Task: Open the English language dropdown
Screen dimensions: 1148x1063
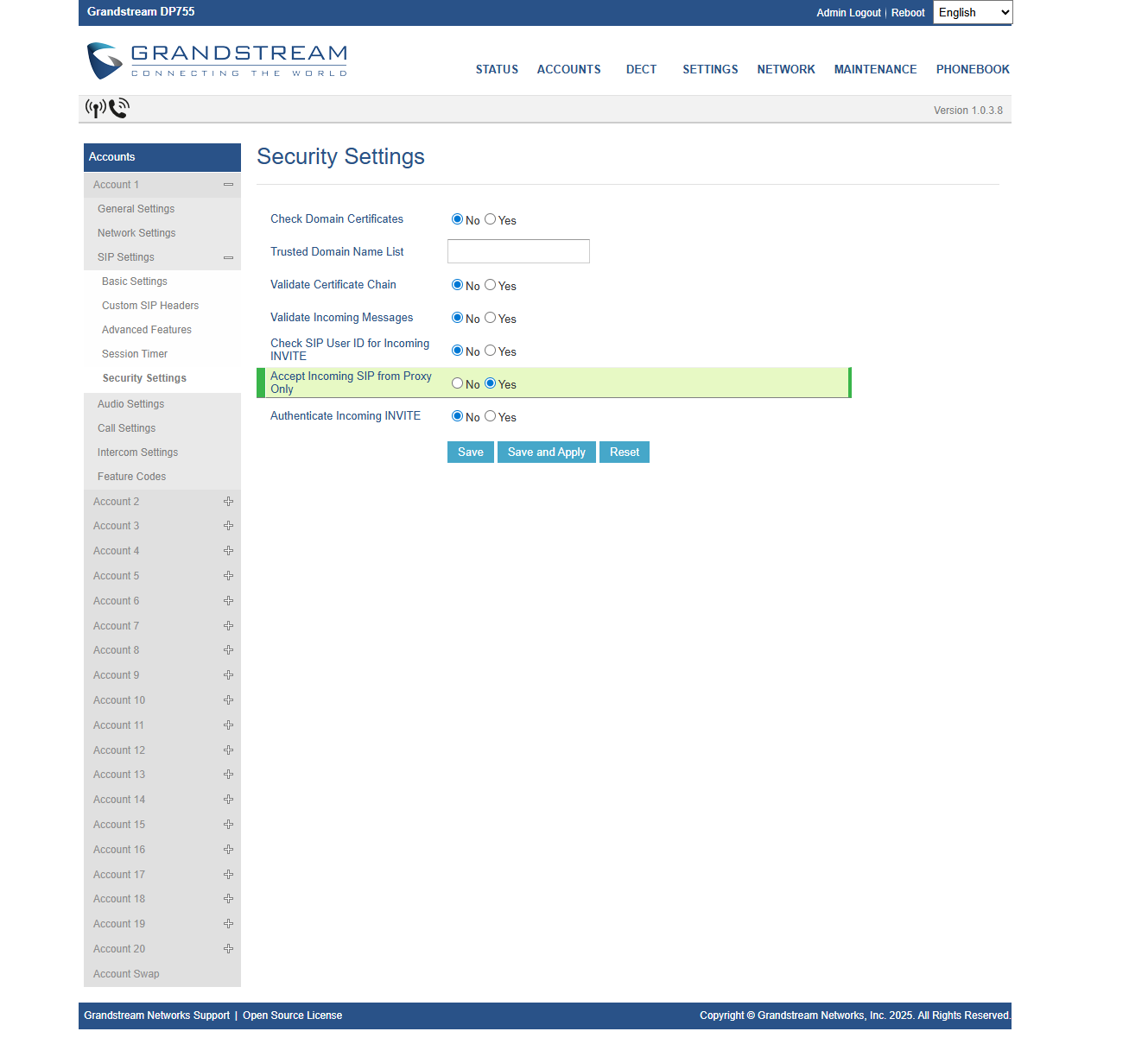Action: click(x=973, y=12)
